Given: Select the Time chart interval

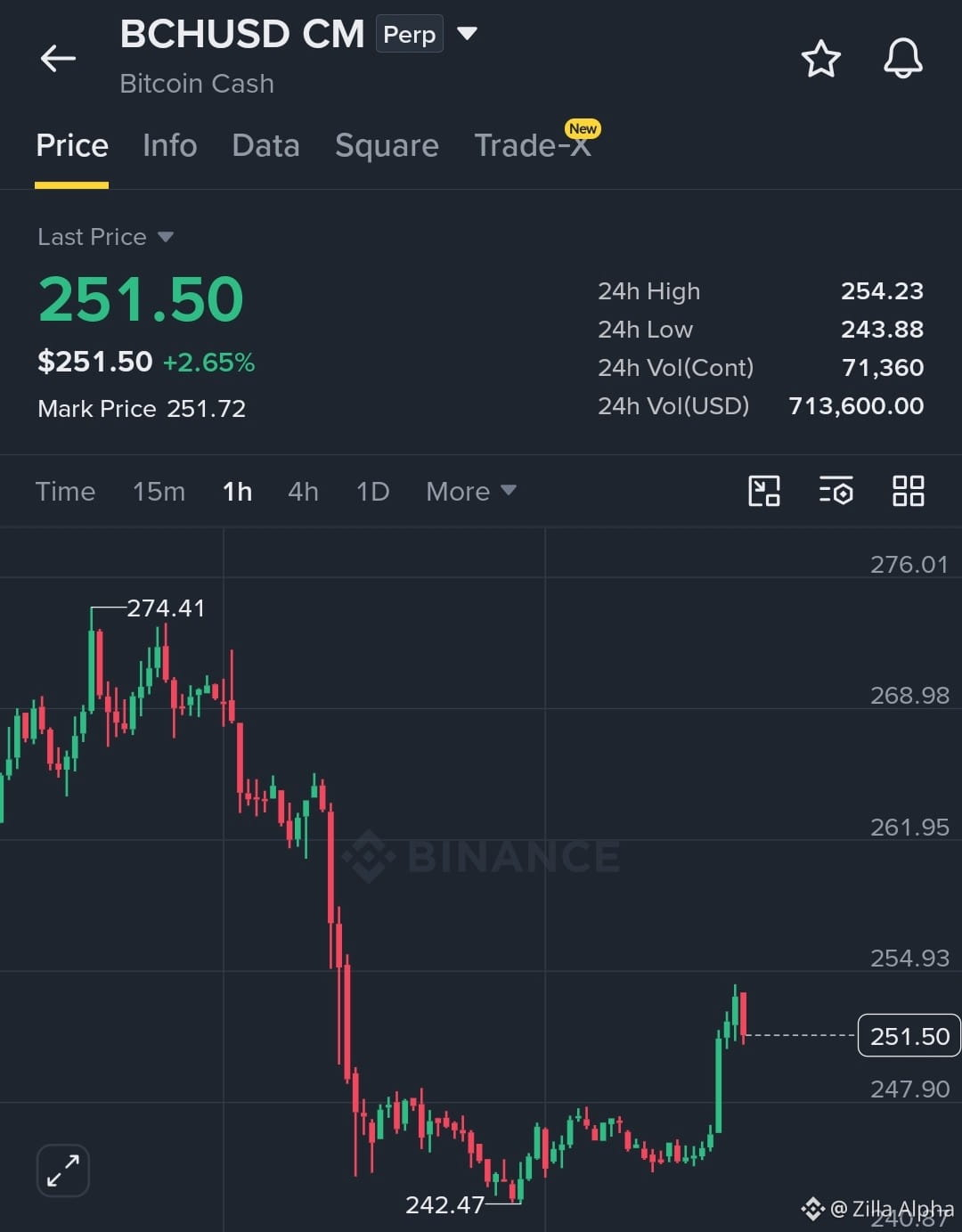Looking at the screenshot, I should [65, 492].
